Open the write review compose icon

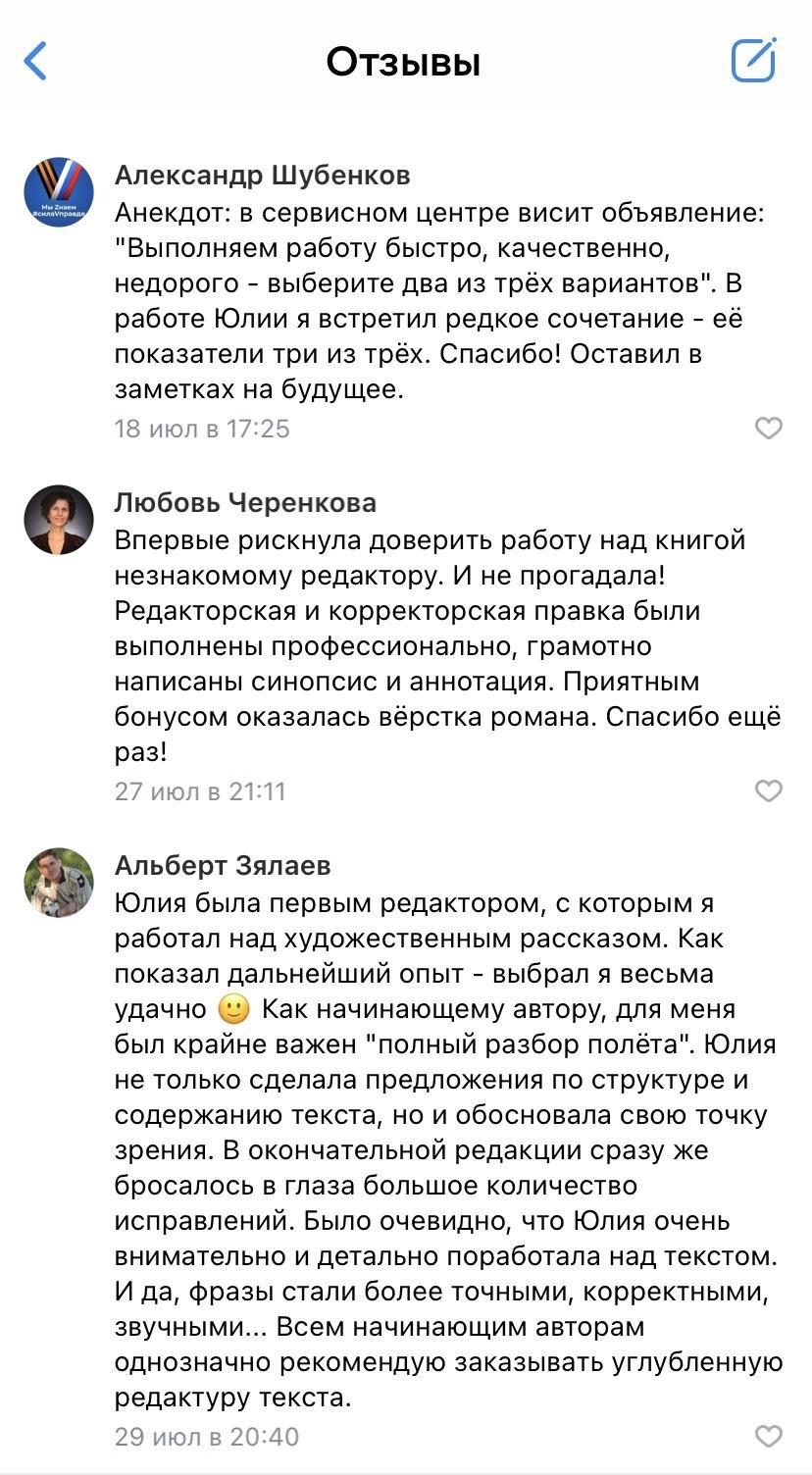coord(753,61)
